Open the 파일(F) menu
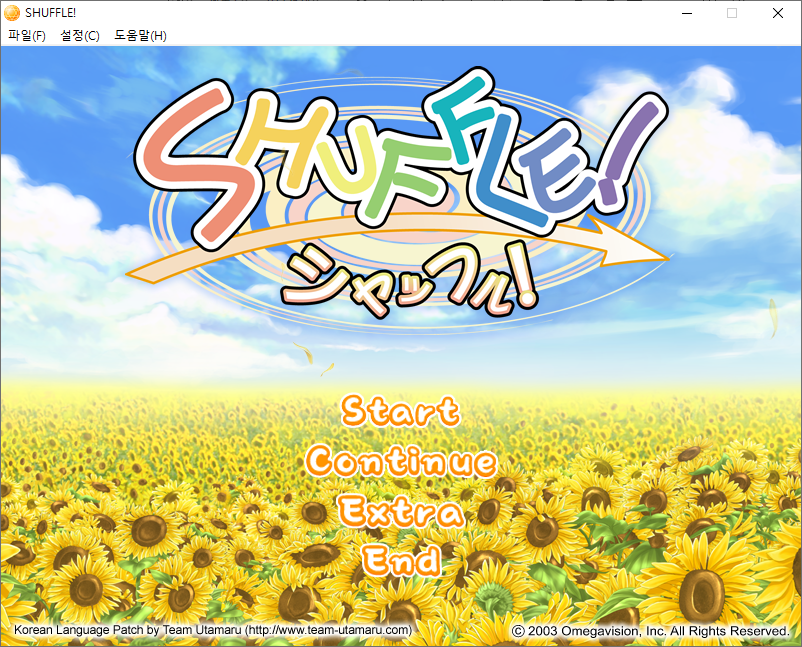 (x=27, y=36)
